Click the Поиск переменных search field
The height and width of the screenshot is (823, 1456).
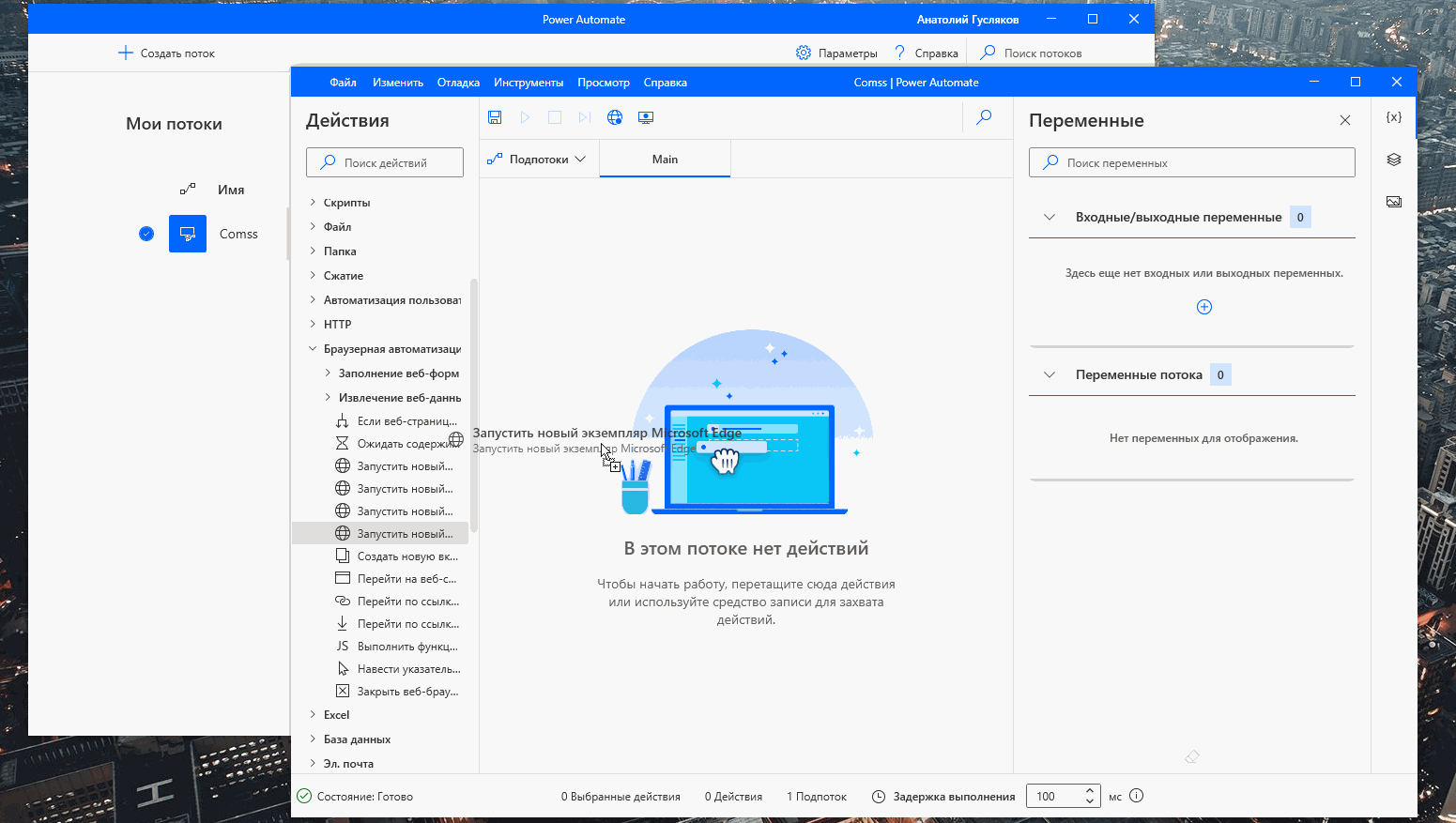(1190, 161)
